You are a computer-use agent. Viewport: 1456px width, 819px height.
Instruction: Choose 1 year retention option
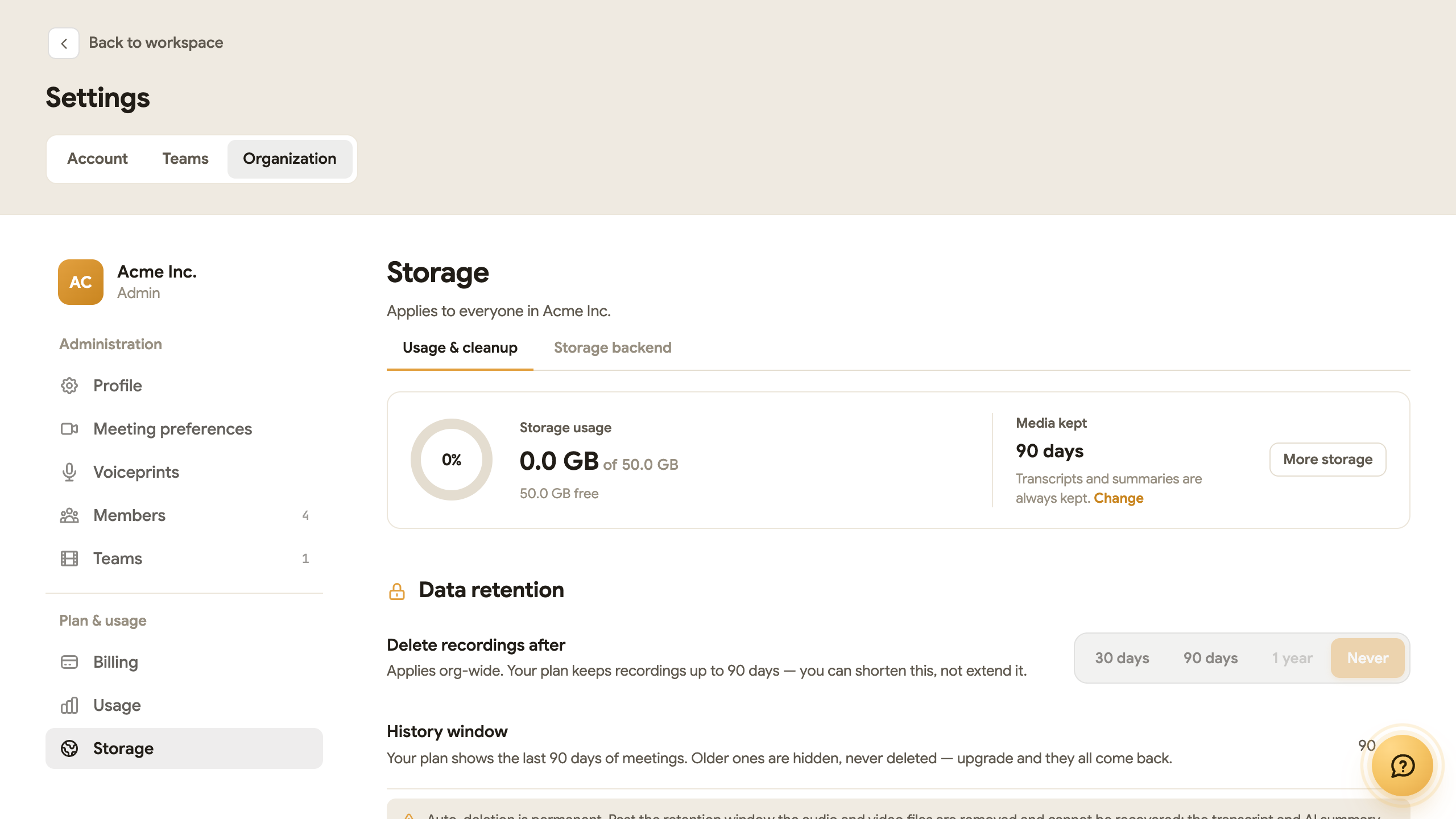(1292, 658)
